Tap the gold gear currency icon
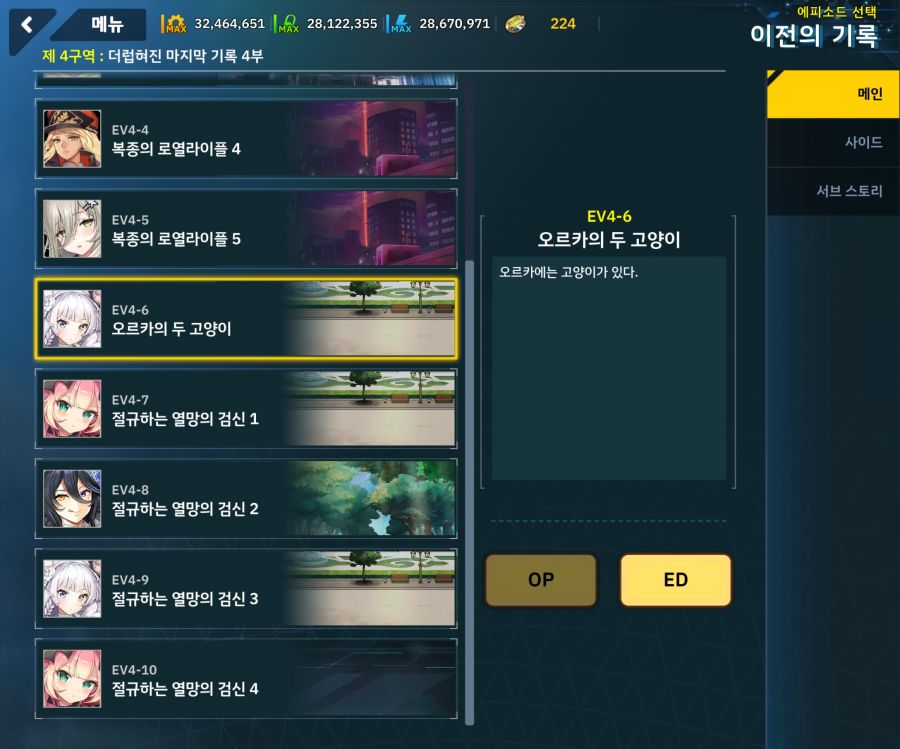The width and height of the screenshot is (900, 749). pyautogui.click(x=174, y=24)
